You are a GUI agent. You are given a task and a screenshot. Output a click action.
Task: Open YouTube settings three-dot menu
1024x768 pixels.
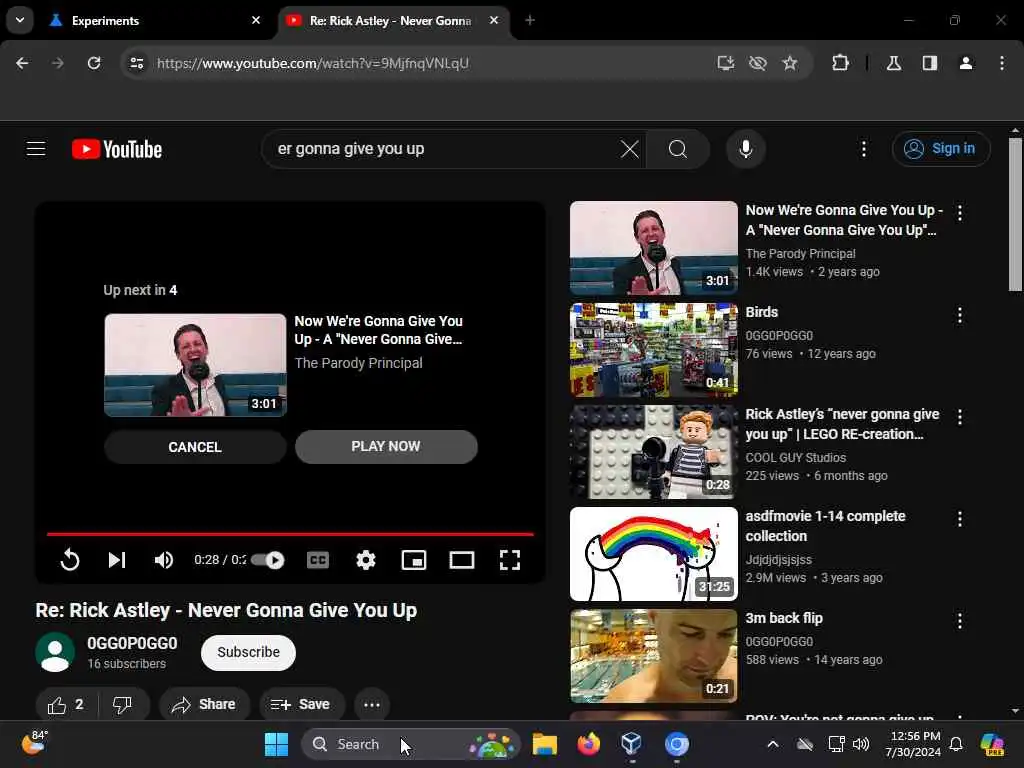pyautogui.click(x=863, y=149)
